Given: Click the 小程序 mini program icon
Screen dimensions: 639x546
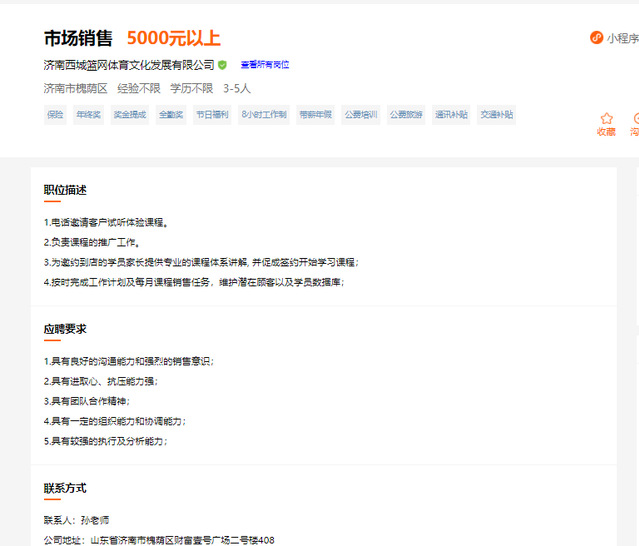Looking at the screenshot, I should 596,38.
